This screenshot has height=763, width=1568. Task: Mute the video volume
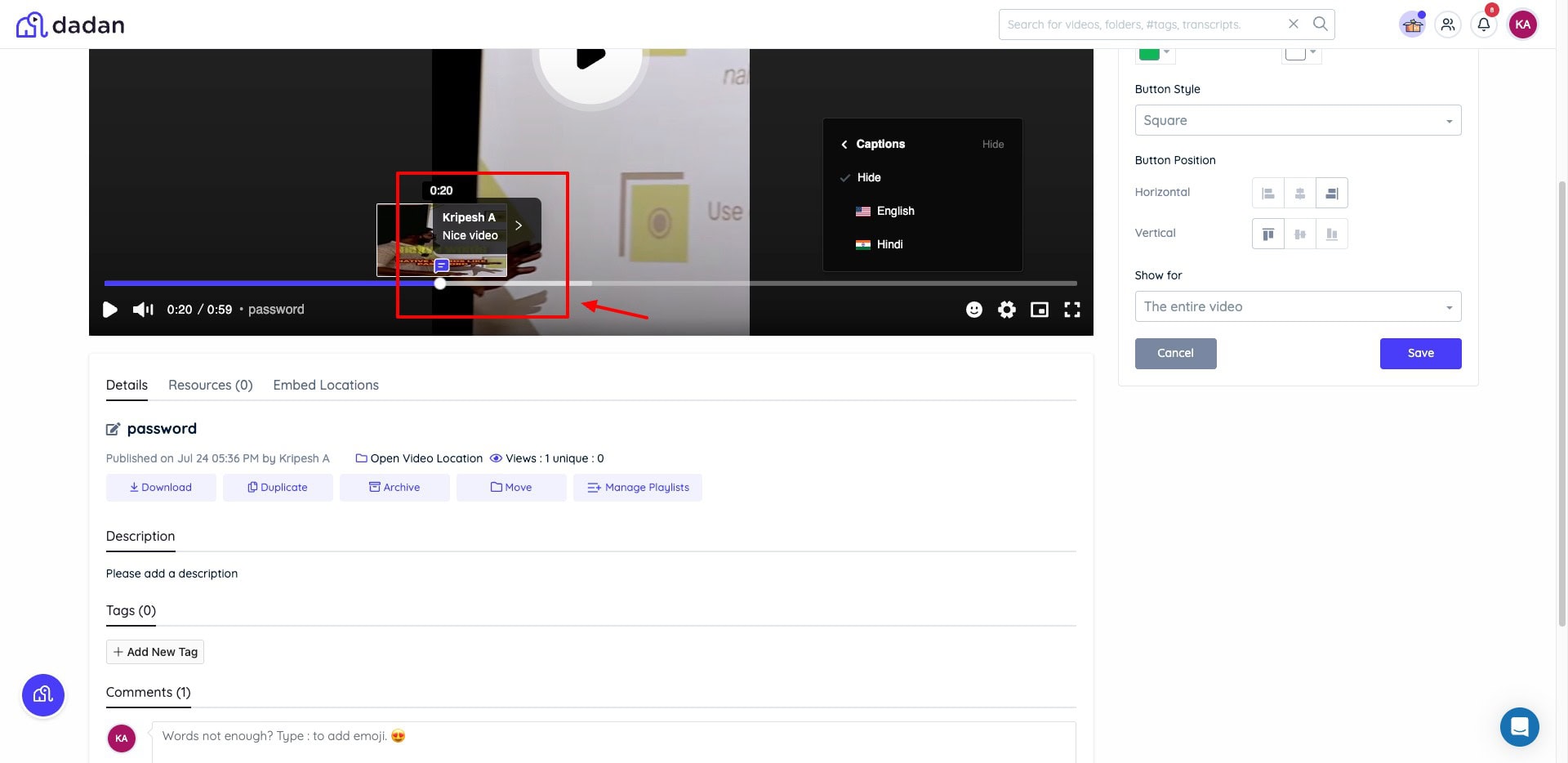tap(143, 310)
